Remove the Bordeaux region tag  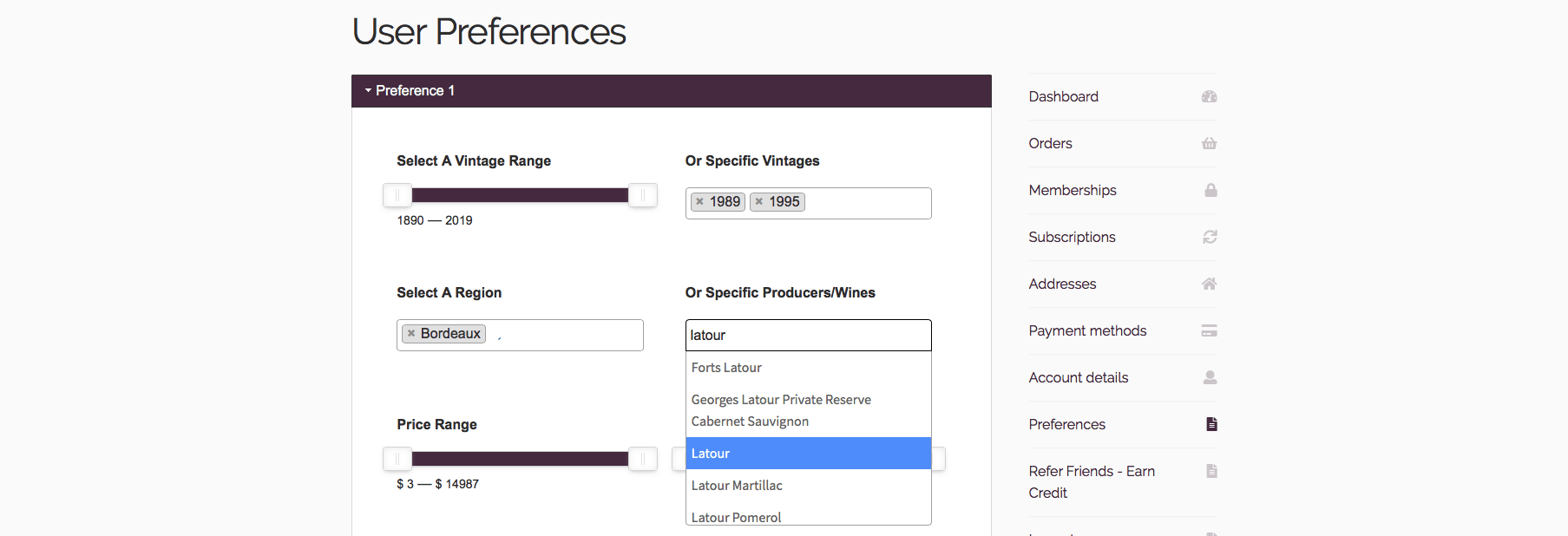click(x=411, y=334)
